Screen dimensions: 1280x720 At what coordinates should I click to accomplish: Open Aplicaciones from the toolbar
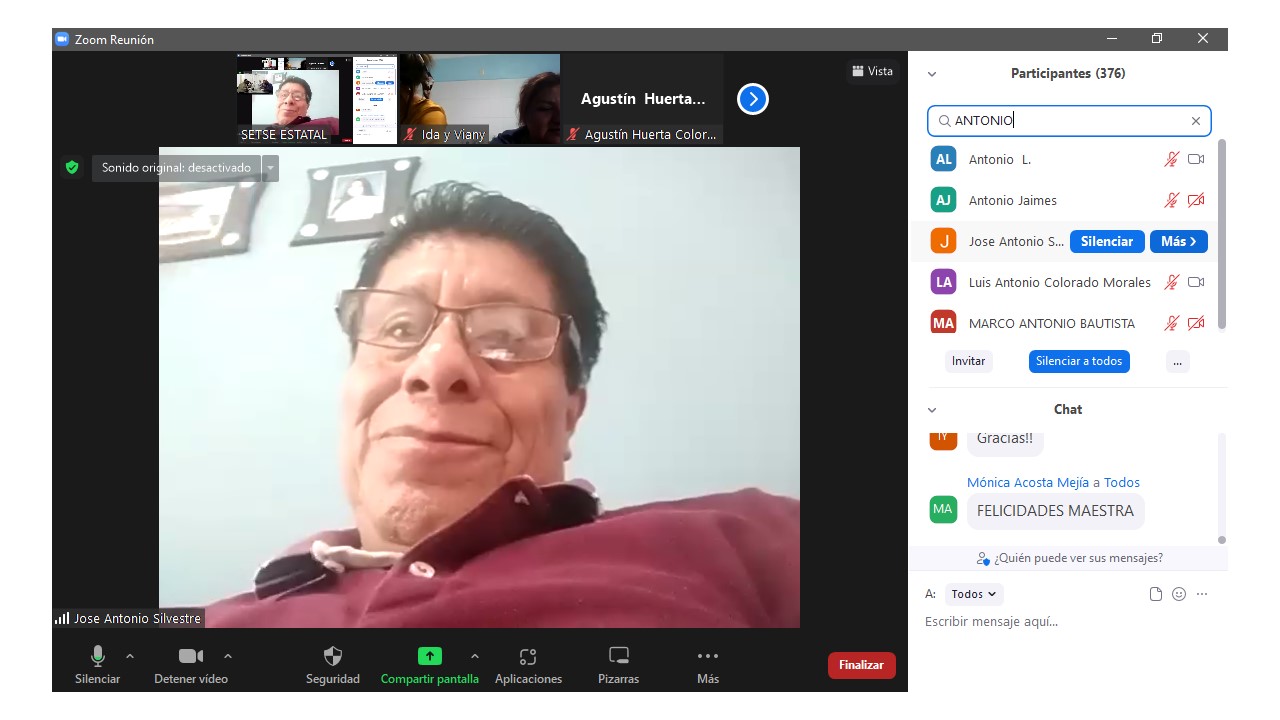point(528,657)
